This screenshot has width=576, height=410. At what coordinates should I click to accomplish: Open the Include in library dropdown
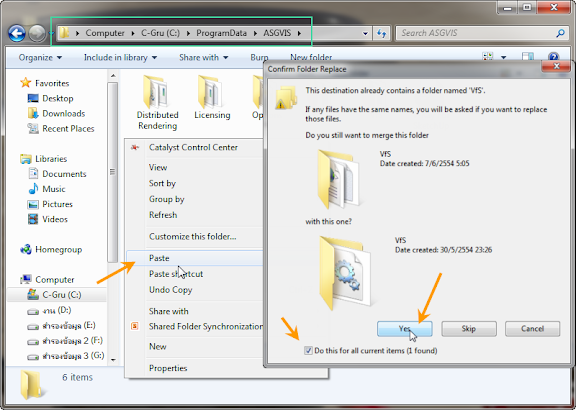tap(120, 57)
